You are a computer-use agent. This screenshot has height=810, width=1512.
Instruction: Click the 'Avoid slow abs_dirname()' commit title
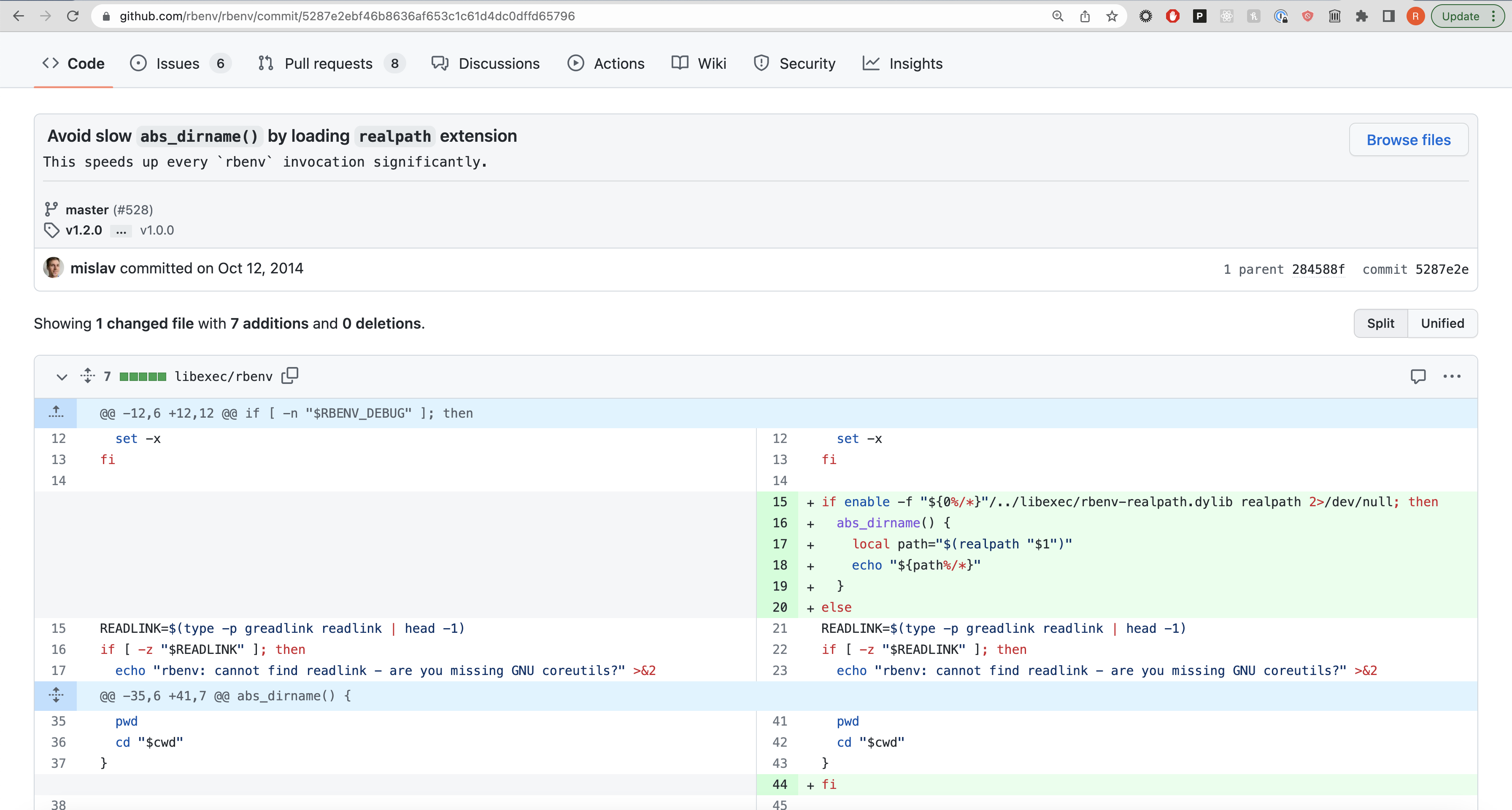[282, 136]
